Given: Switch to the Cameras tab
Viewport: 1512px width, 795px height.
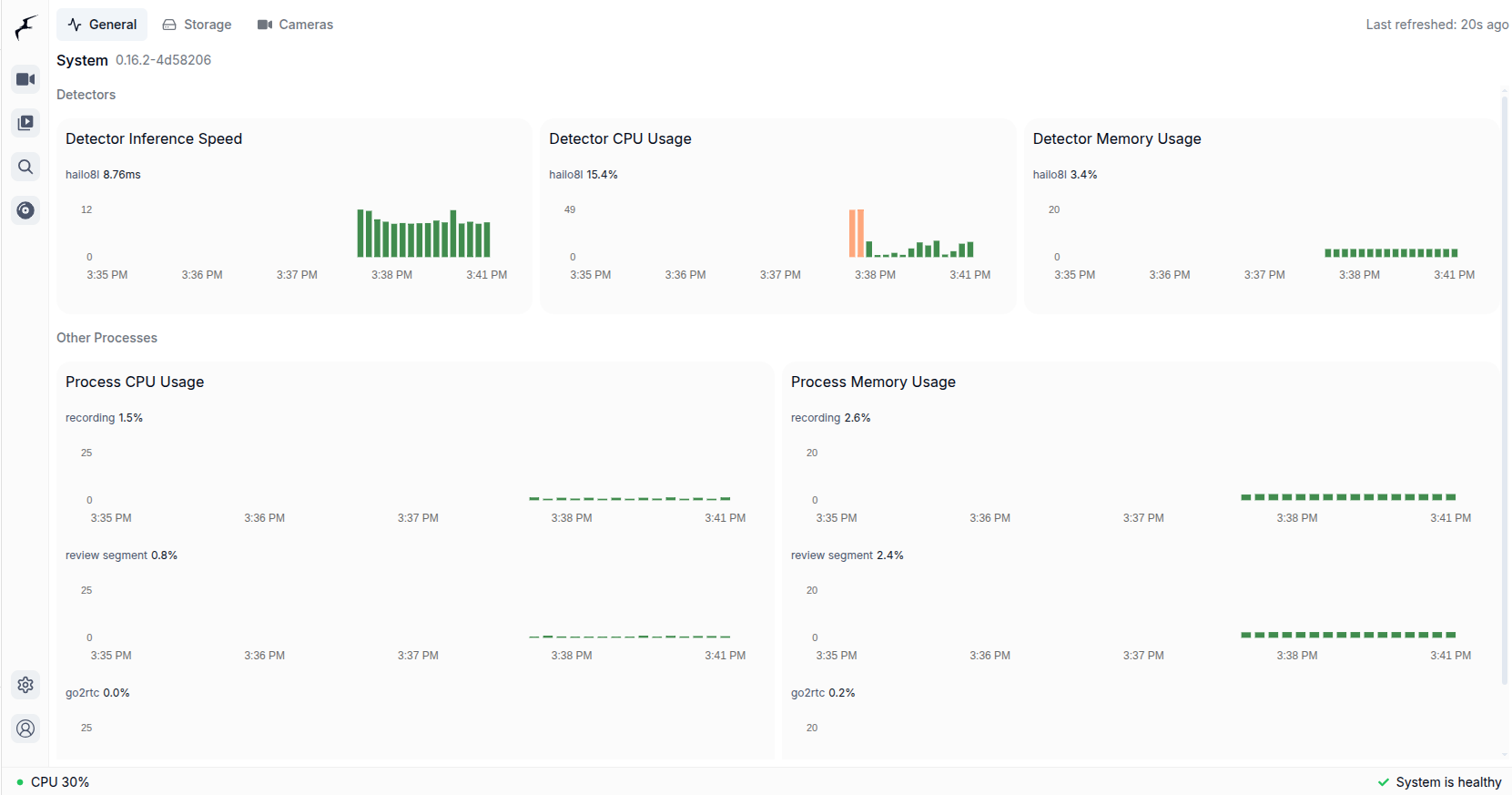Looking at the screenshot, I should [295, 25].
